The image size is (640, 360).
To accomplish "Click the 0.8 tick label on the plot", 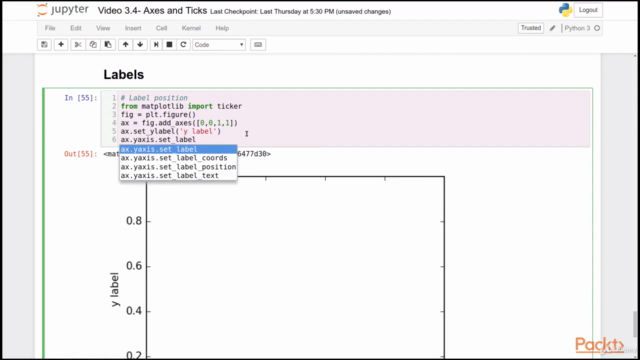I will [134, 221].
